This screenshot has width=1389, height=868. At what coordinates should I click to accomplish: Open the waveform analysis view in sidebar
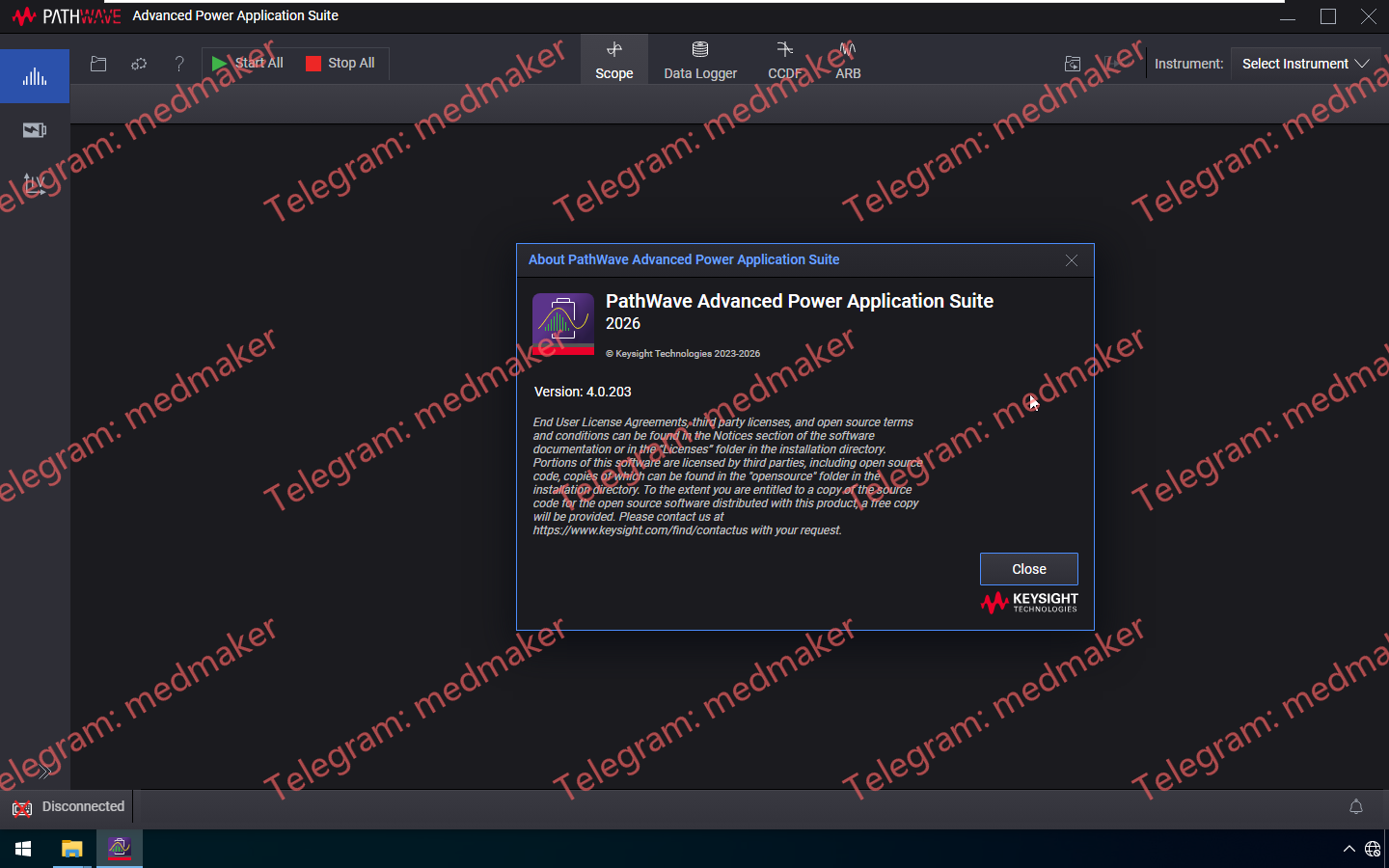click(35, 76)
